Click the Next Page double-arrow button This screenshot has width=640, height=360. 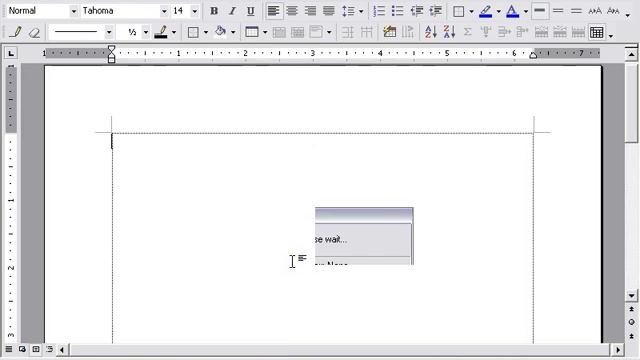click(x=631, y=336)
